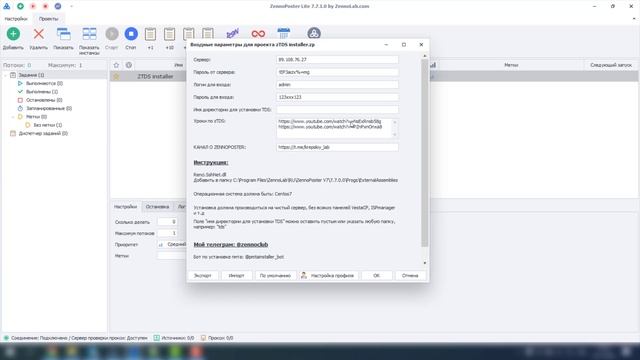
Task: Click the blue calendar scheduler icon
Action: click(283, 33)
